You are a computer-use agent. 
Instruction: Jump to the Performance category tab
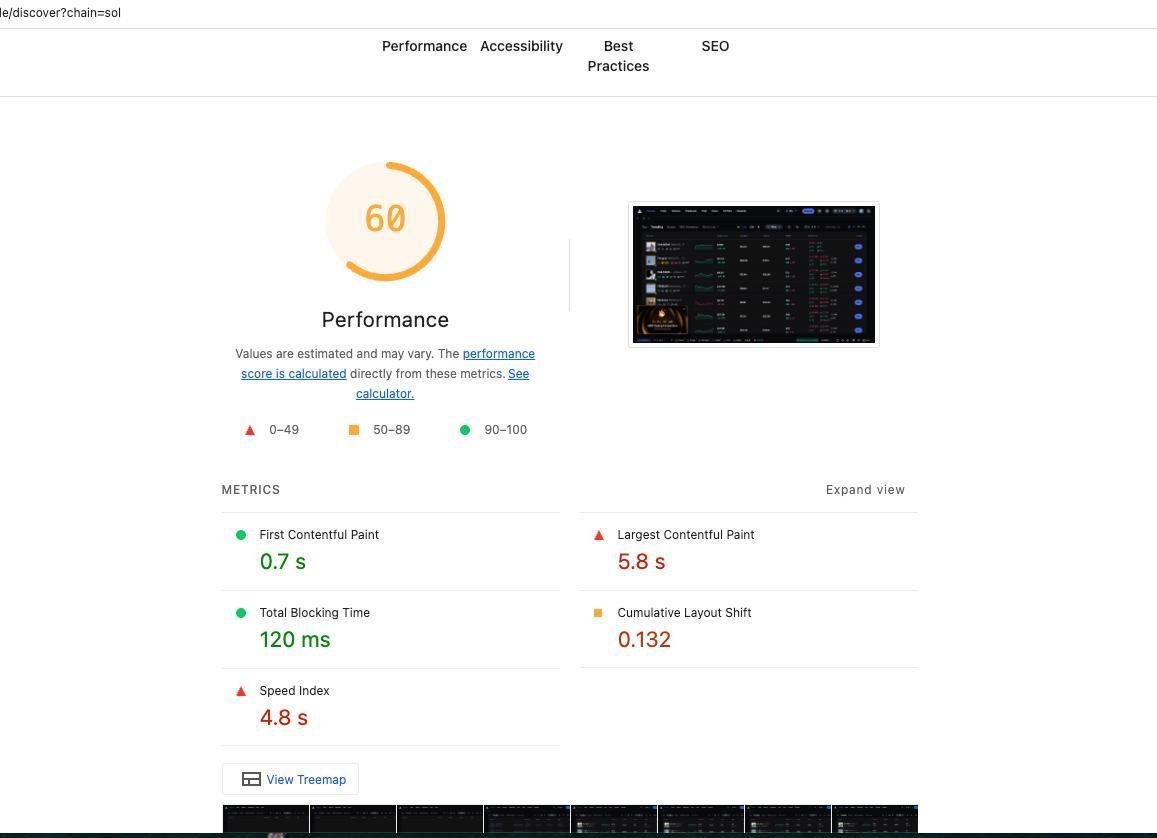tap(424, 46)
